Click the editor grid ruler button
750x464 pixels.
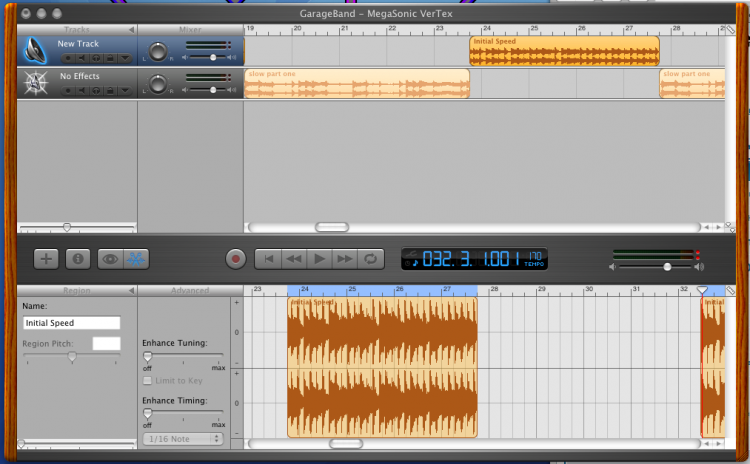click(730, 290)
